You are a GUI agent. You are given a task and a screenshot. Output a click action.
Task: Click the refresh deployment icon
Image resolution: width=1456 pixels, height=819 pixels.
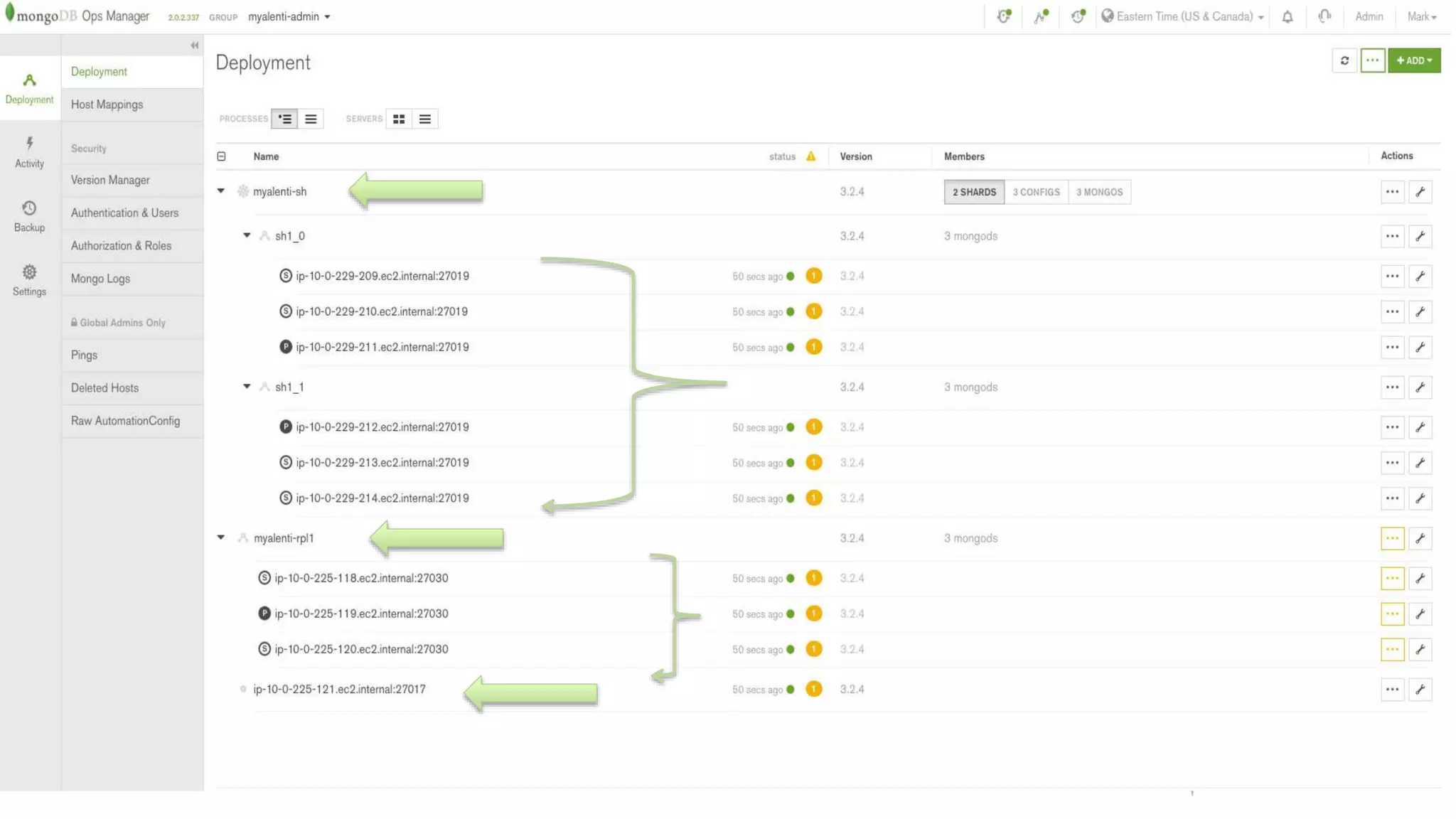[x=1344, y=60]
